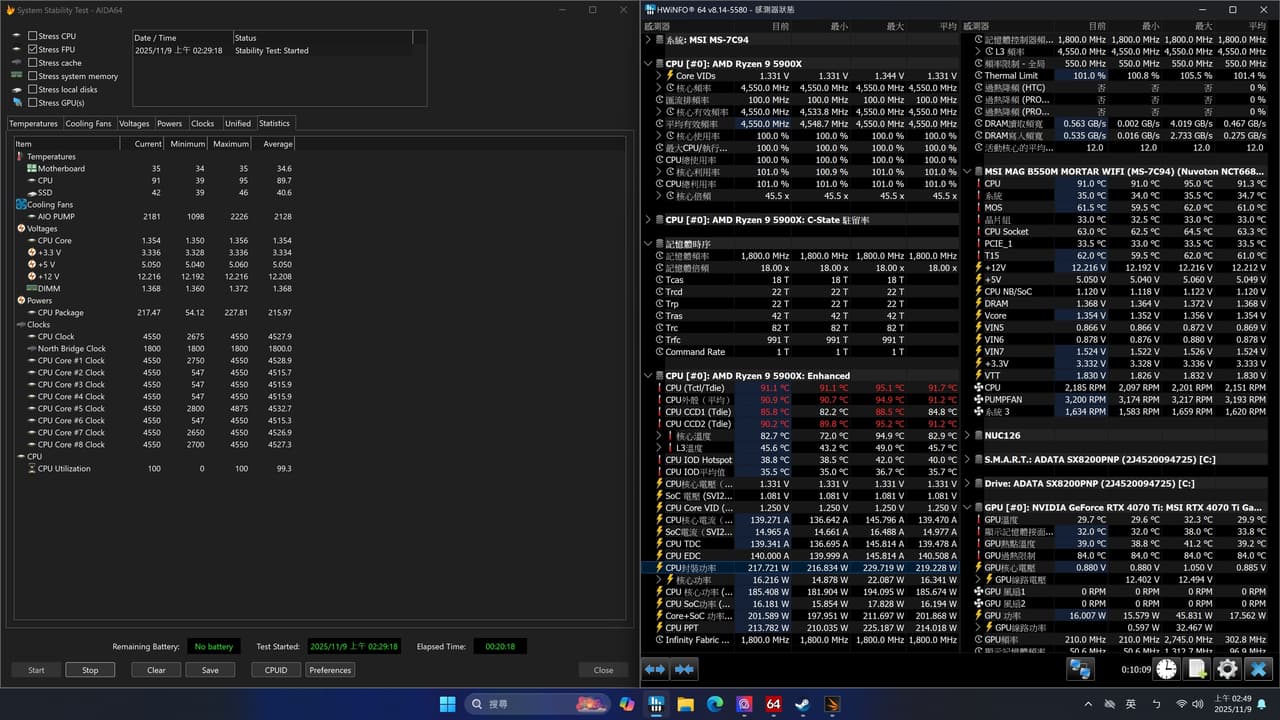This screenshot has width=1280, height=720.
Task: Open the Wi-Fi network tray icon
Action: (1181, 704)
